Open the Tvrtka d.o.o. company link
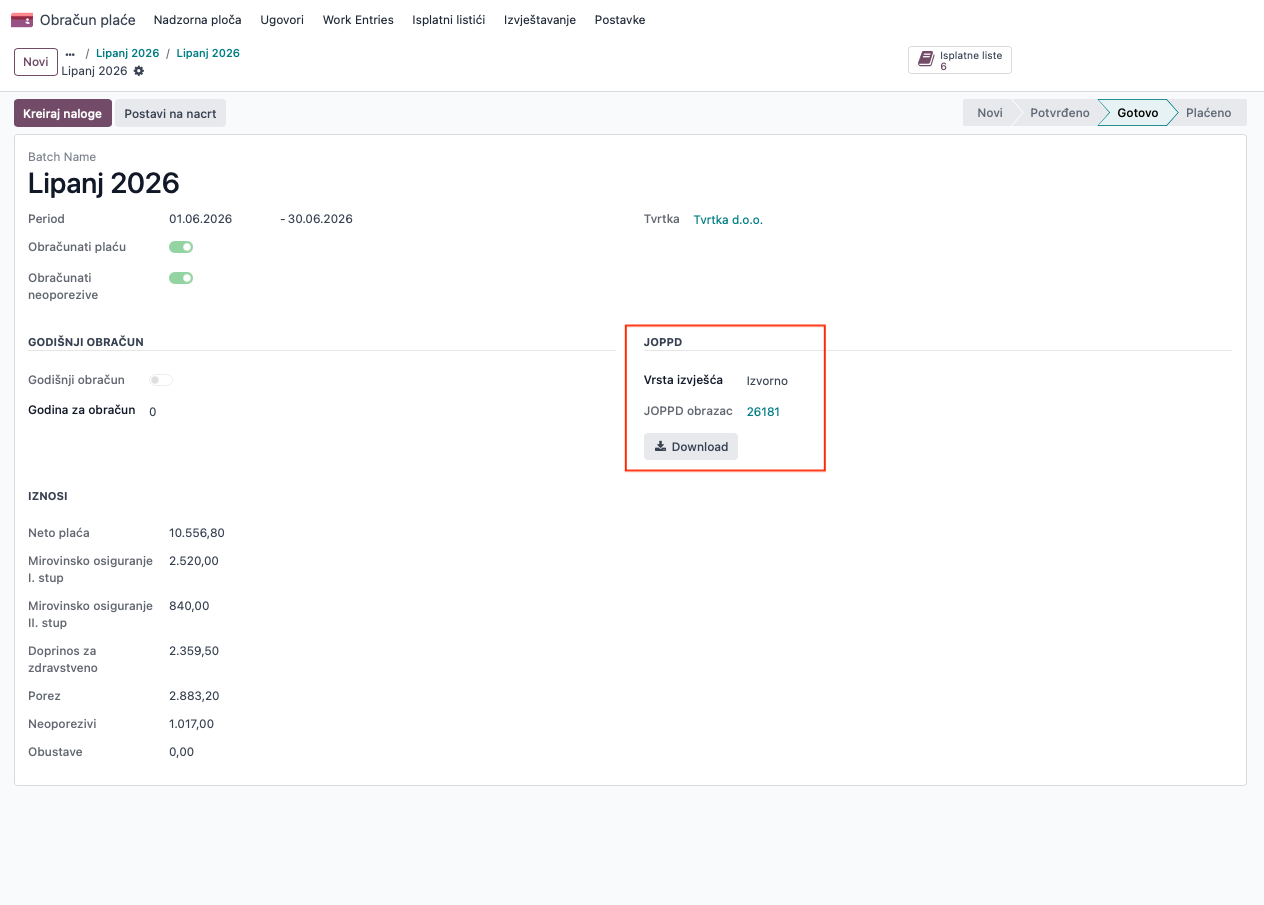Image resolution: width=1264 pixels, height=905 pixels. point(728,220)
